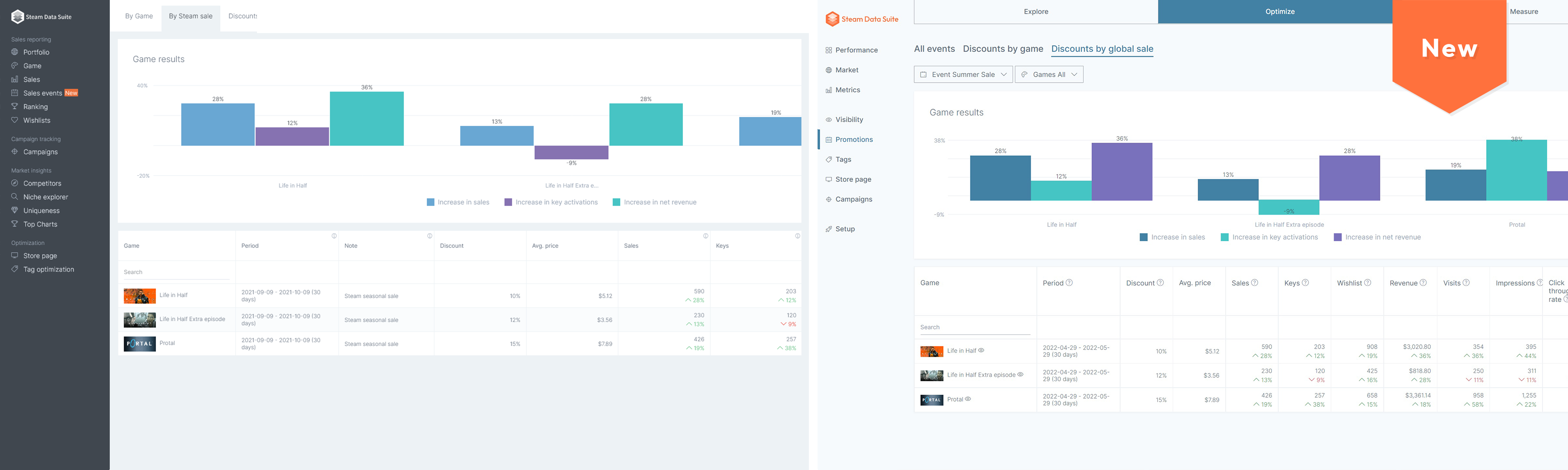The width and height of the screenshot is (1568, 470).
Task: Click Life in Half Extra episode thumbnail in right table
Action: pos(932,376)
